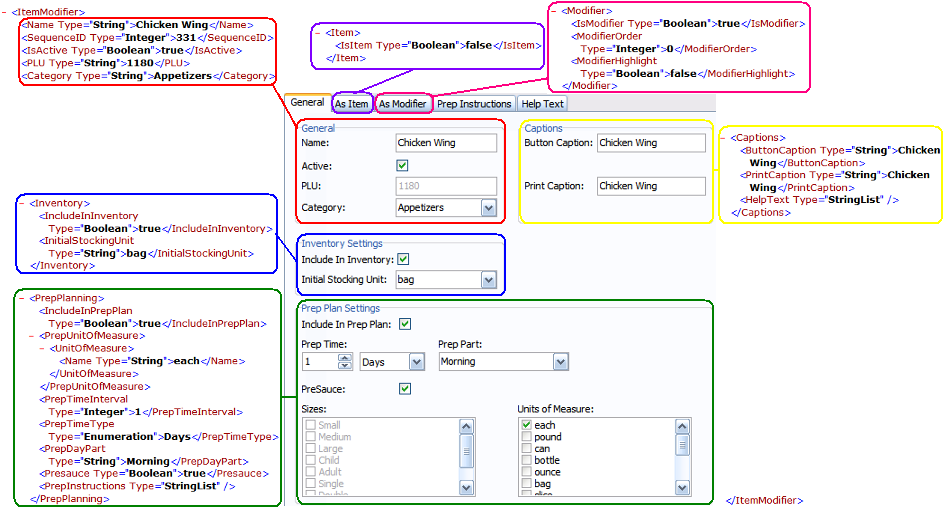Enable the bottle unit of measure
Image resolution: width=944 pixels, height=509 pixels.
526,461
